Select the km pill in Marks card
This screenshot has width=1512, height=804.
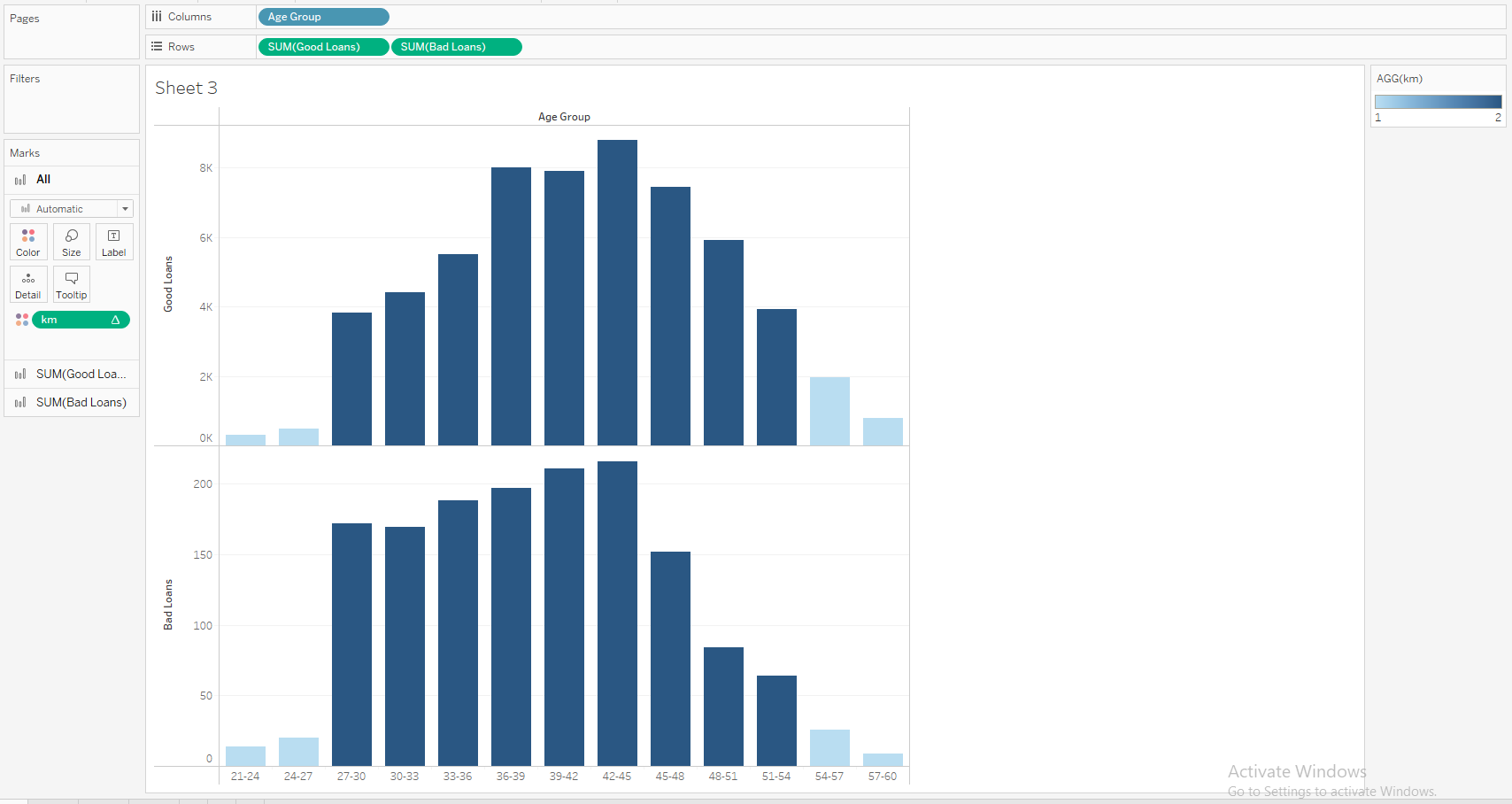point(81,320)
